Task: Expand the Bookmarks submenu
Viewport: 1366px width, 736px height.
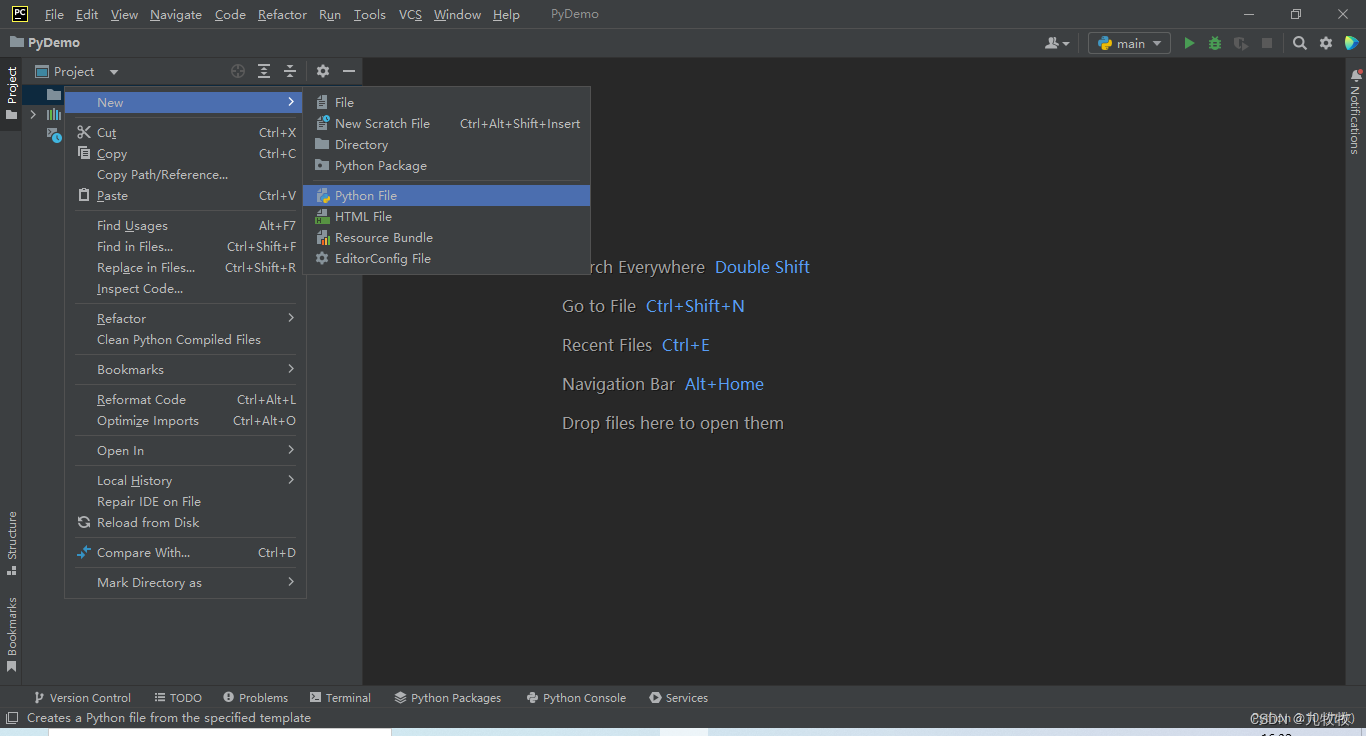Action: tap(185, 369)
